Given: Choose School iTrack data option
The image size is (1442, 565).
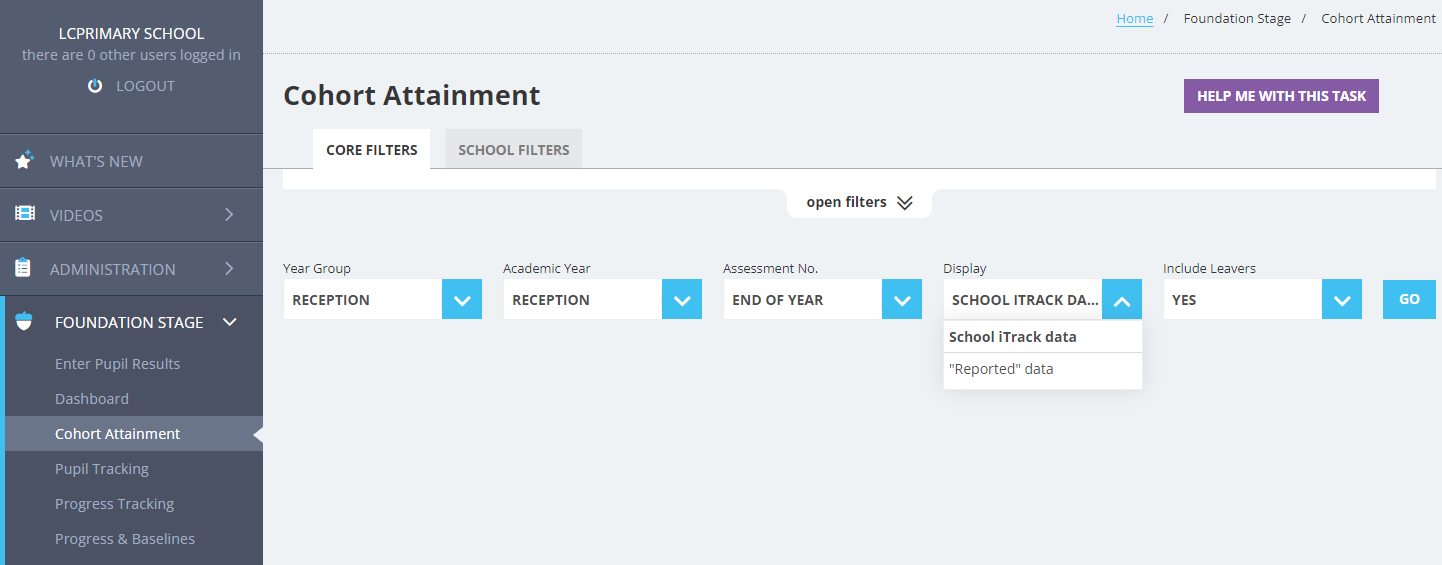Looking at the screenshot, I should (x=1043, y=337).
